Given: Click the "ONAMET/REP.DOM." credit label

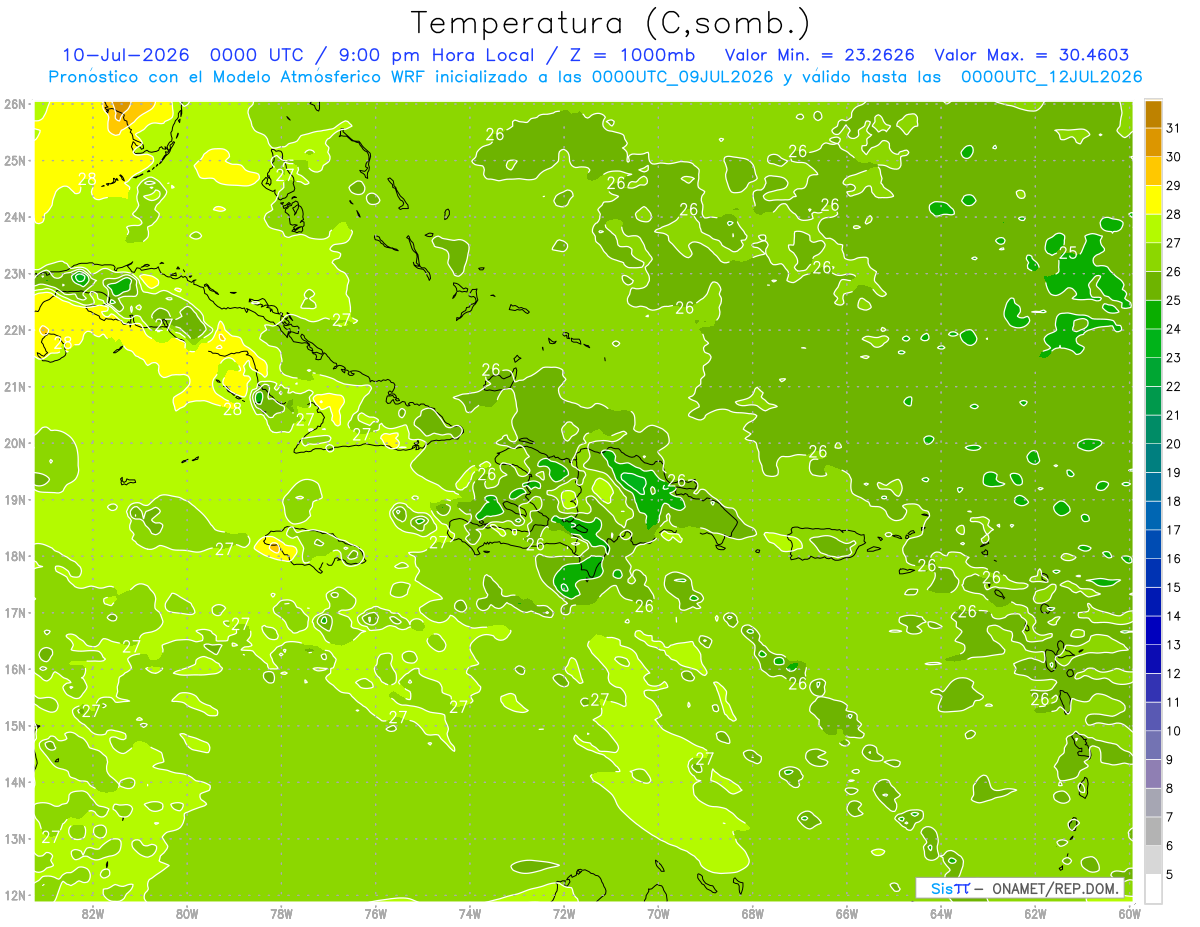Looking at the screenshot, I should point(1056,888).
